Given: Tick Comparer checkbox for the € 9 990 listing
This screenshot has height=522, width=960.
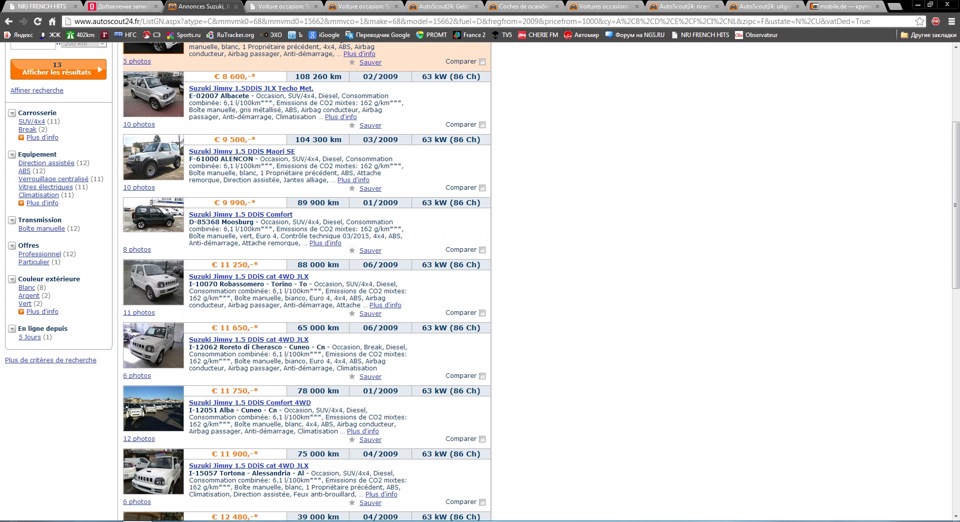Looking at the screenshot, I should (x=482, y=250).
